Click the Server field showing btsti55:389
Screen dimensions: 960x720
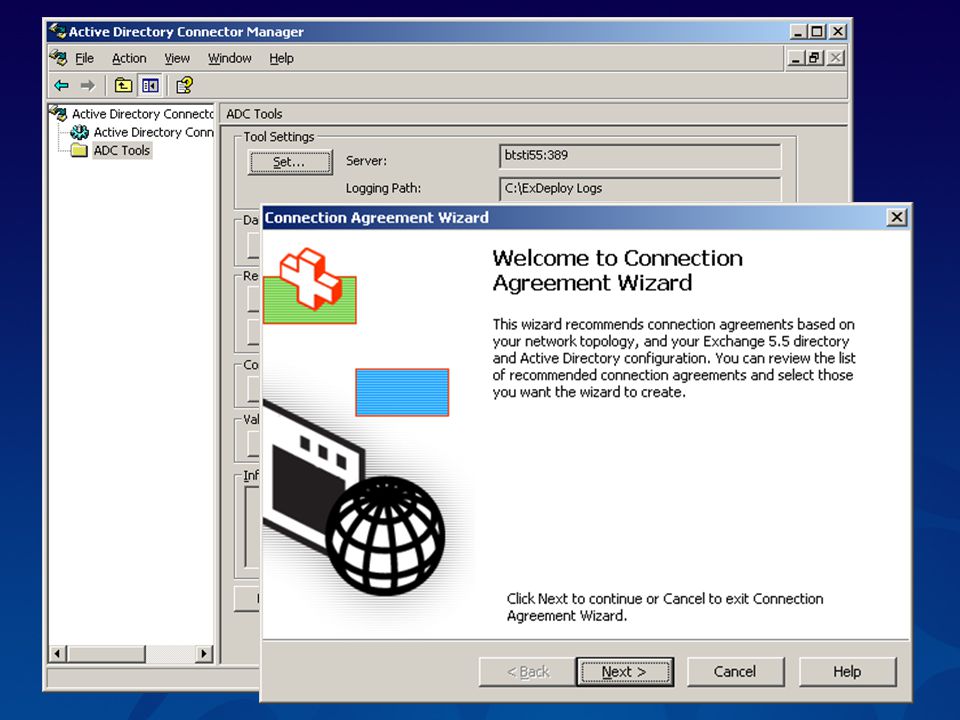coord(640,156)
